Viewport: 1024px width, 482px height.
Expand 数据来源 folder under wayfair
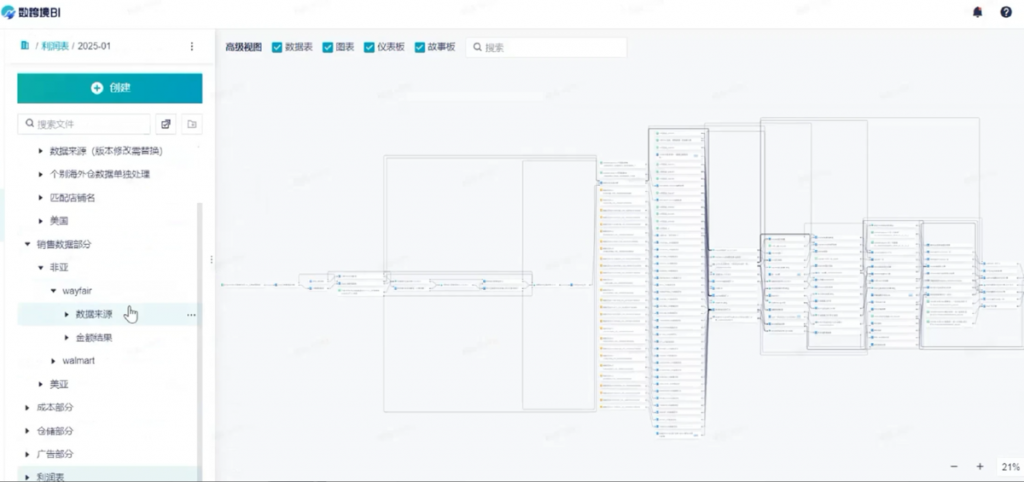(67, 314)
